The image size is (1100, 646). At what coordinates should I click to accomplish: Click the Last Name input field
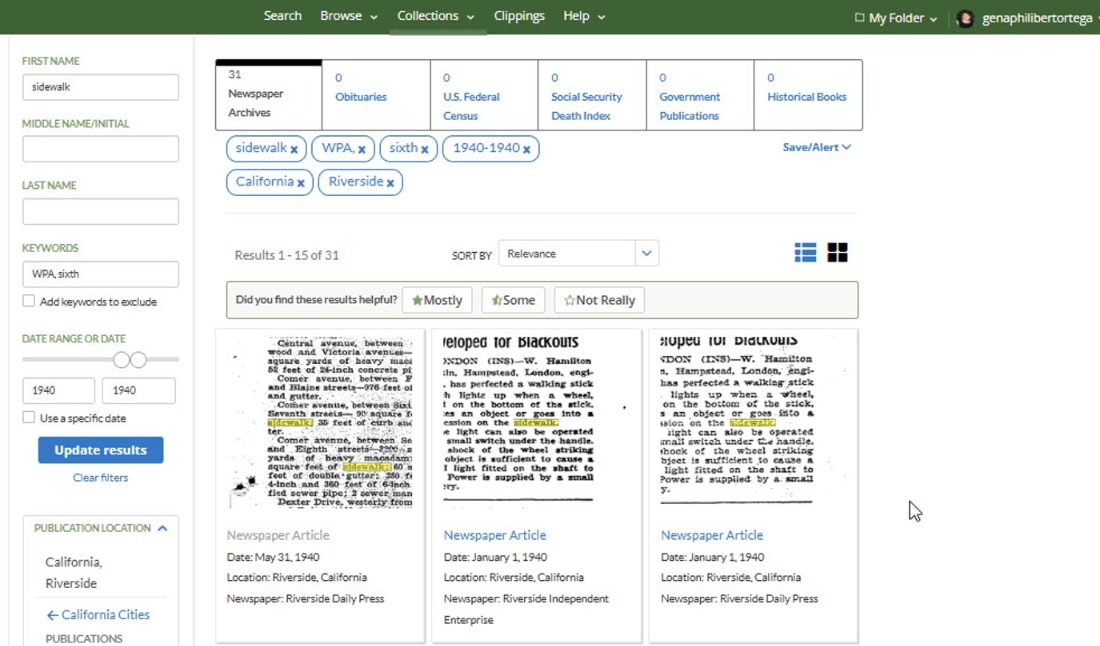[x=100, y=211]
